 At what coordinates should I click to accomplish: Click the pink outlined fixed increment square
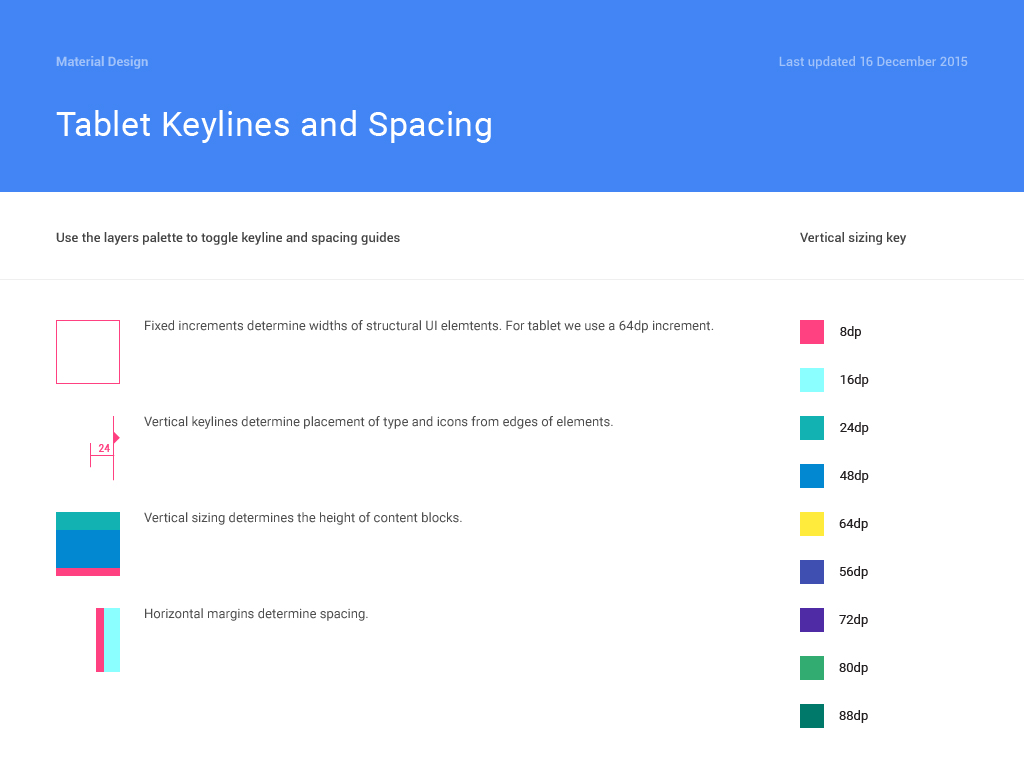point(88,352)
